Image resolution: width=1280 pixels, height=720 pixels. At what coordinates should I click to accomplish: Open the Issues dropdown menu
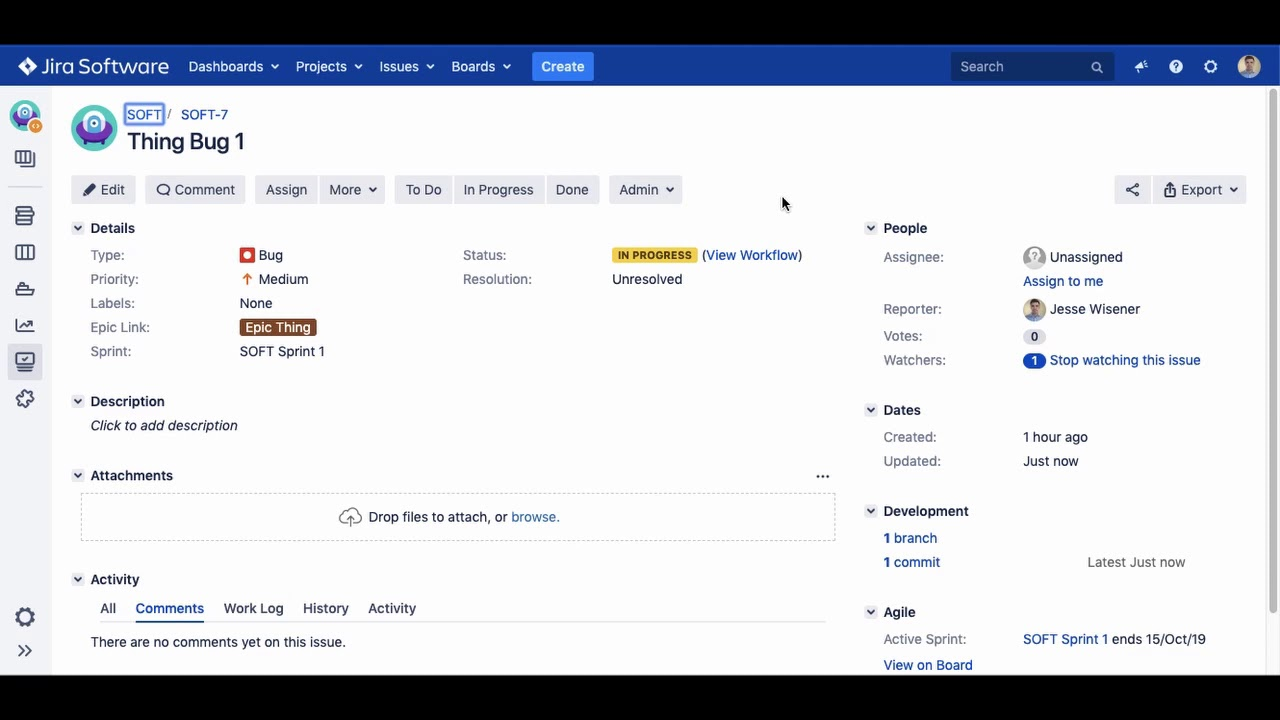click(x=407, y=67)
